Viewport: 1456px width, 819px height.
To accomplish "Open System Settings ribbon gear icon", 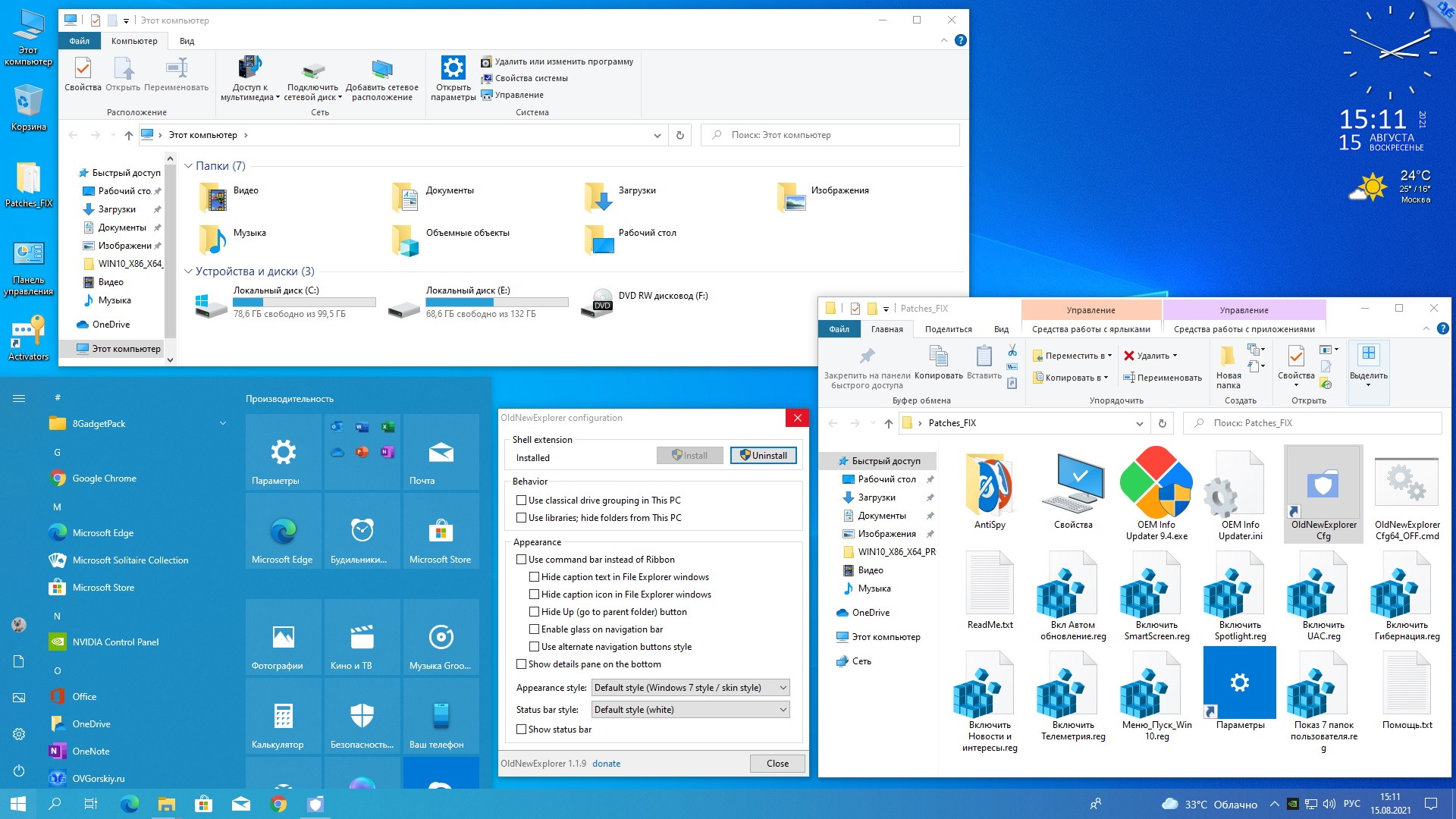I will tap(453, 69).
